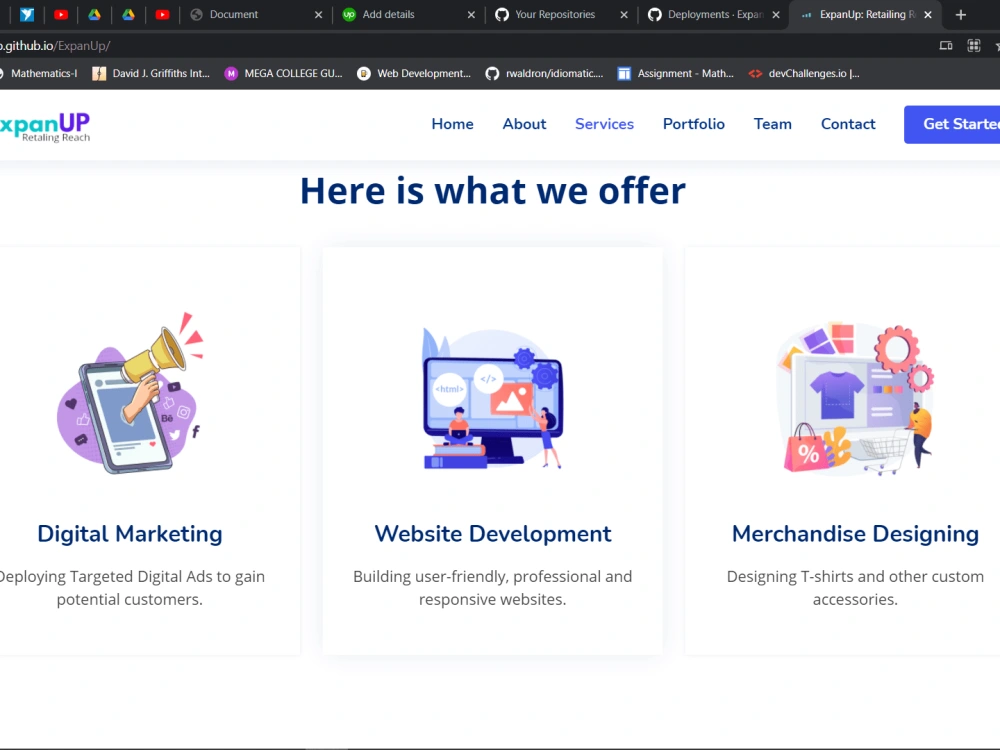Close the Deployments tab

776,15
